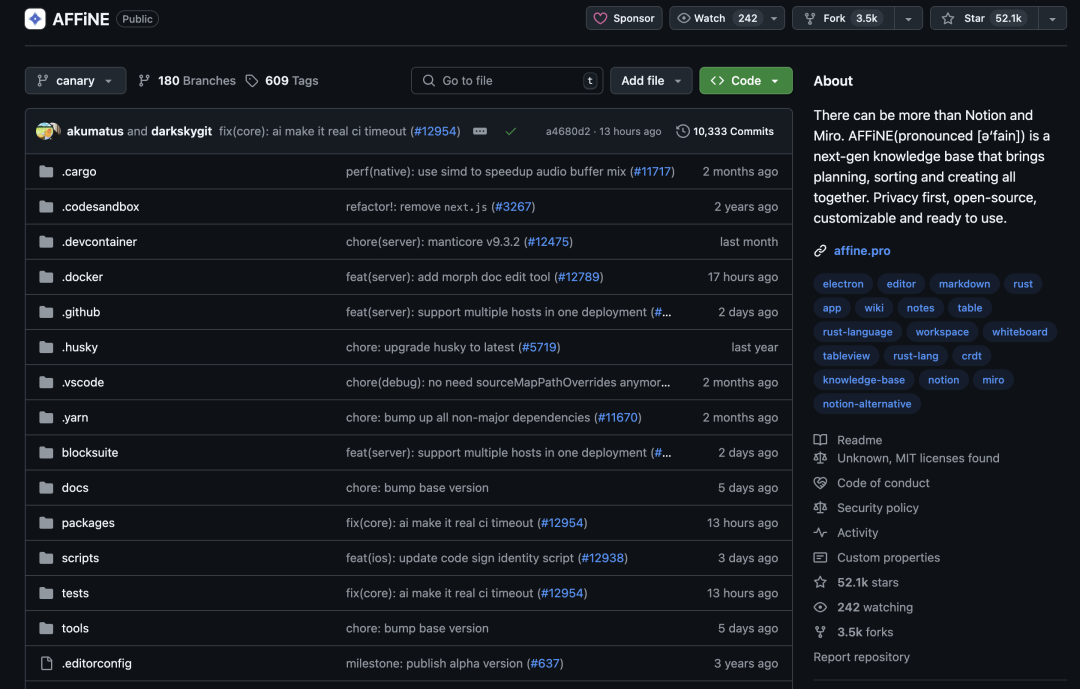Viewport: 1080px width, 689px height.
Task: Open the affine.pro website link
Action: click(x=862, y=251)
